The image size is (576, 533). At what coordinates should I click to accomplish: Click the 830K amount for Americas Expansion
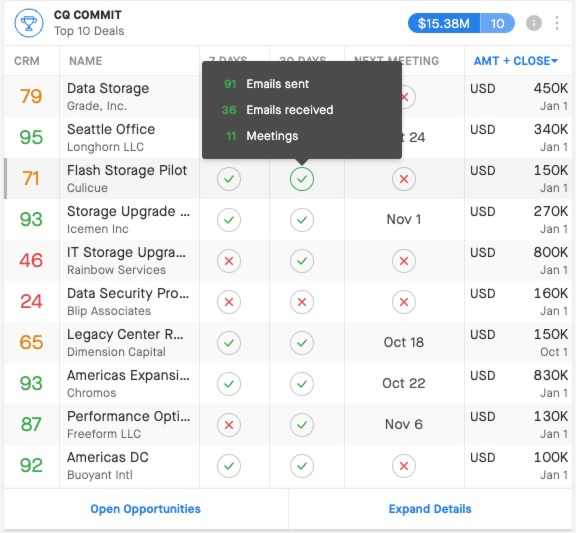tap(551, 375)
